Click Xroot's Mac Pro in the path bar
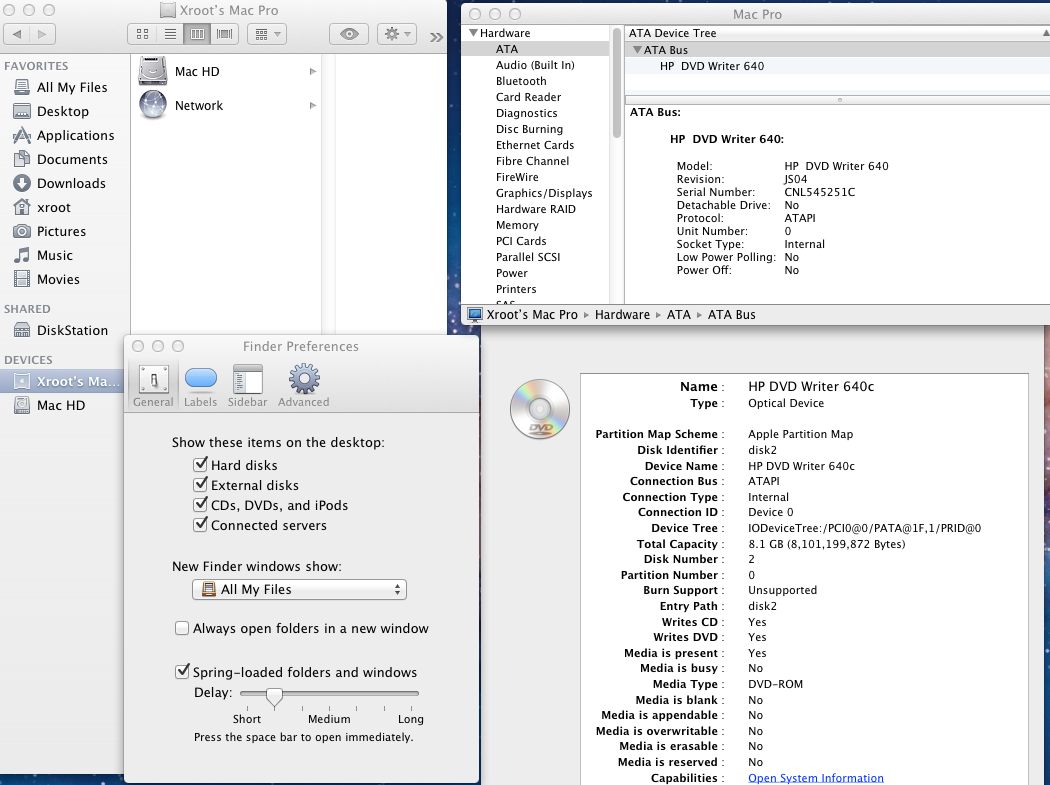The width and height of the screenshot is (1050, 785). click(x=523, y=315)
